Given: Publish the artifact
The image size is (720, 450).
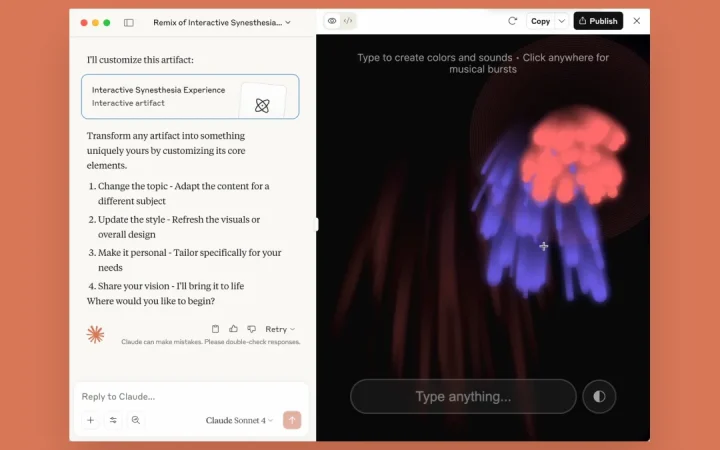Looking at the screenshot, I should 598,21.
